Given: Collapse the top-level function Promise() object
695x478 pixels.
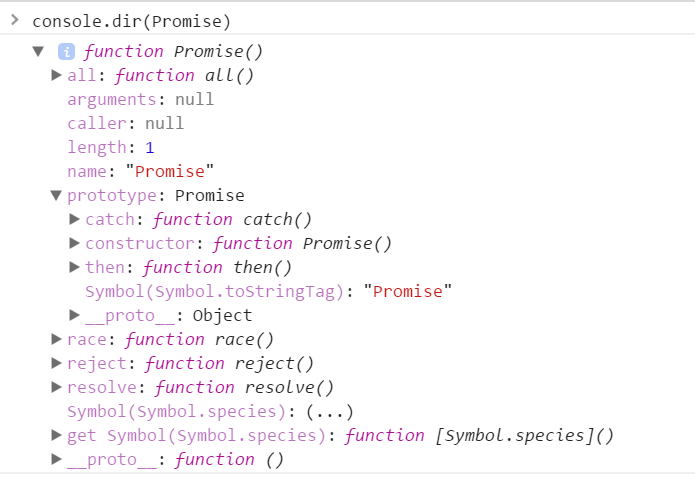Looking at the screenshot, I should click(x=38, y=51).
